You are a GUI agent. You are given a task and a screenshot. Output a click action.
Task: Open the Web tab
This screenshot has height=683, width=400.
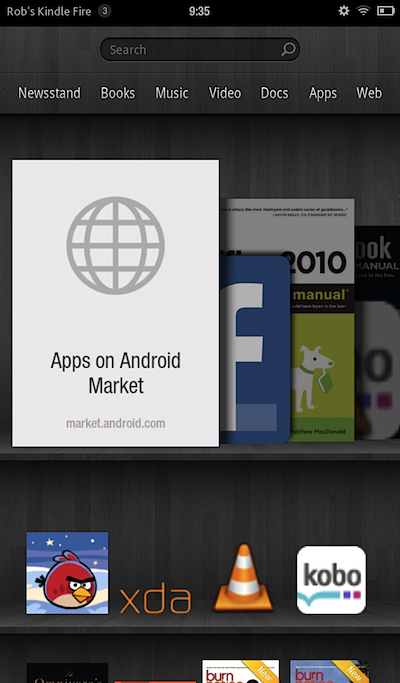point(369,93)
